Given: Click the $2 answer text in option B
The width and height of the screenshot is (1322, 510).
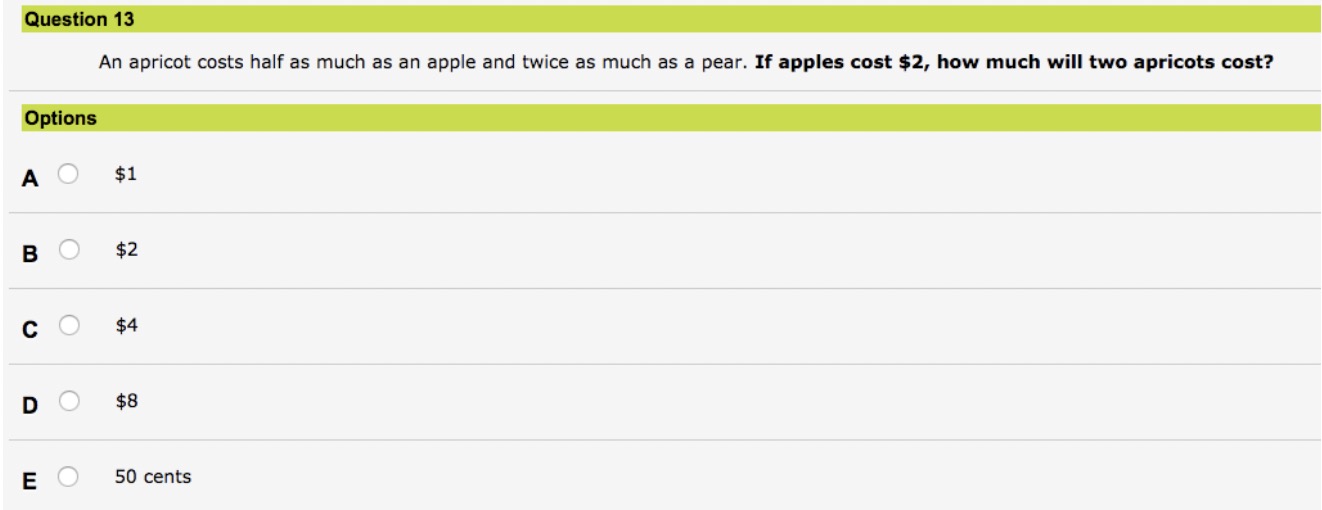Looking at the screenshot, I should (126, 250).
